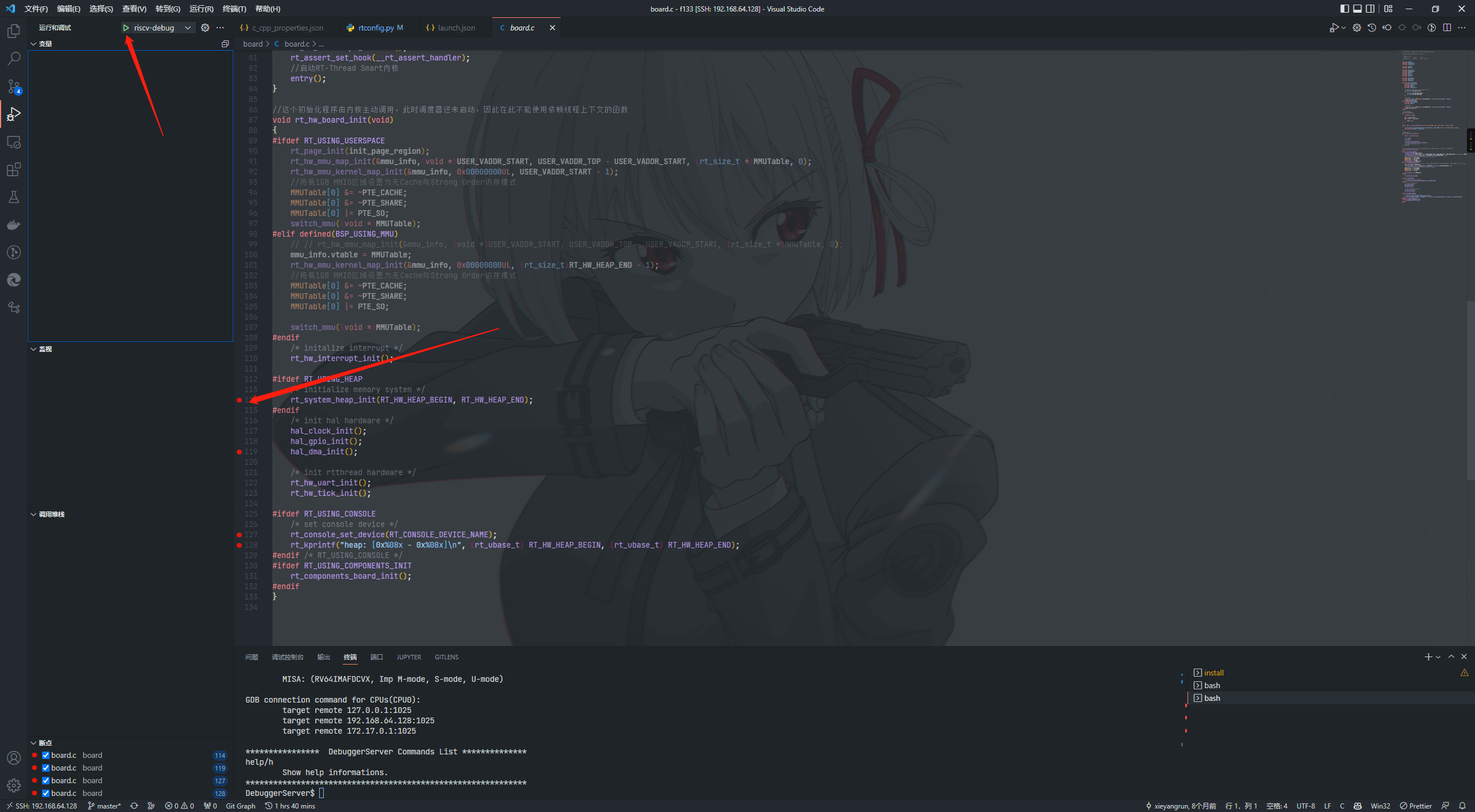1475x812 pixels.
Task: Toggle primary sidebar layout icon
Action: point(1344,9)
